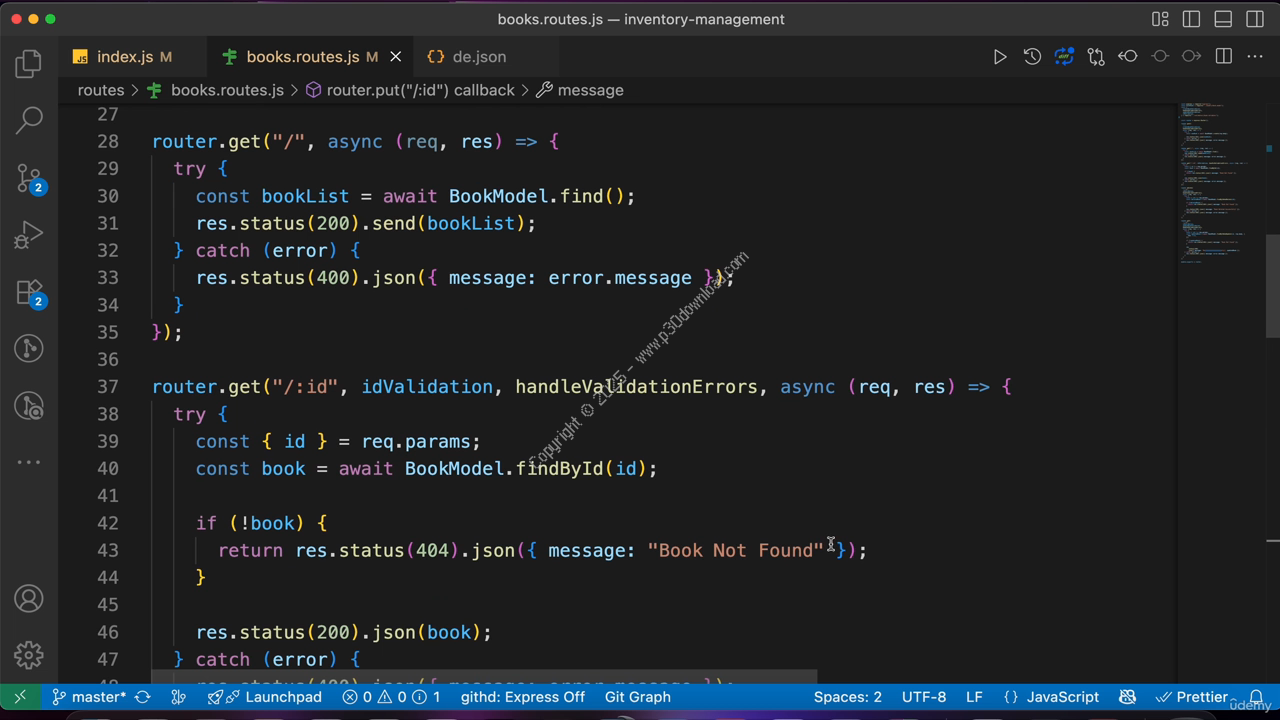
Task: Click the Run Code play icon
Action: click(999, 57)
